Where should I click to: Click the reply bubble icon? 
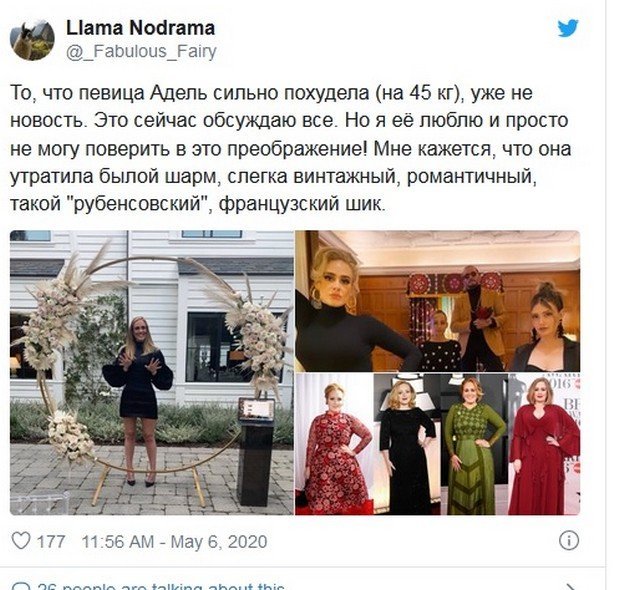click(20, 587)
